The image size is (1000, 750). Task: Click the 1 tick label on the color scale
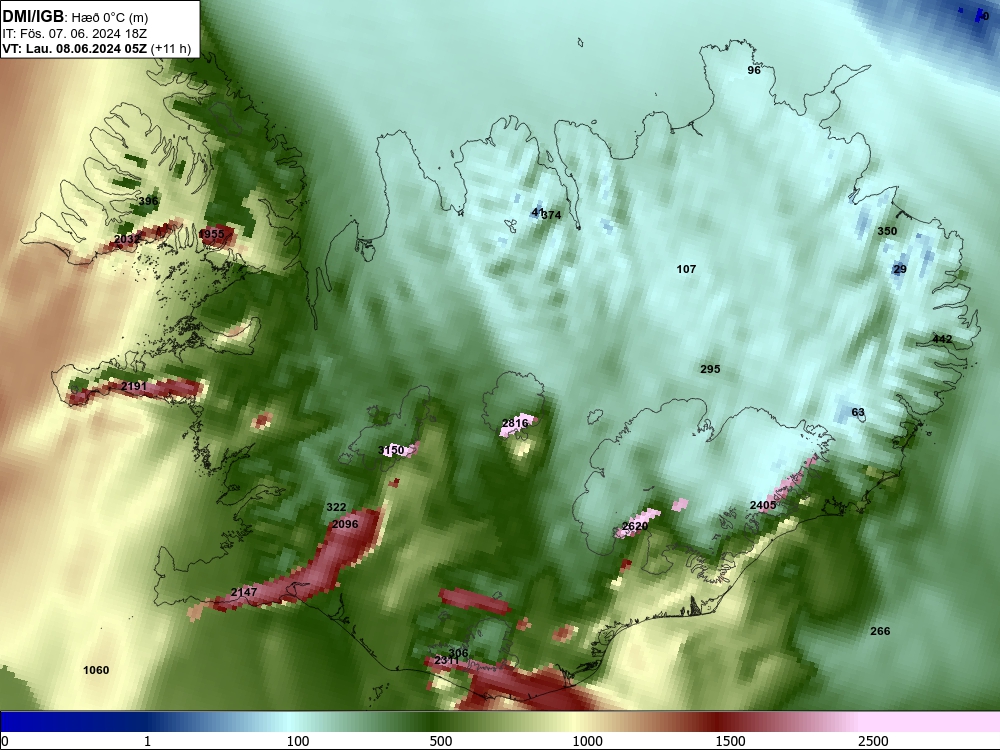tap(147, 741)
